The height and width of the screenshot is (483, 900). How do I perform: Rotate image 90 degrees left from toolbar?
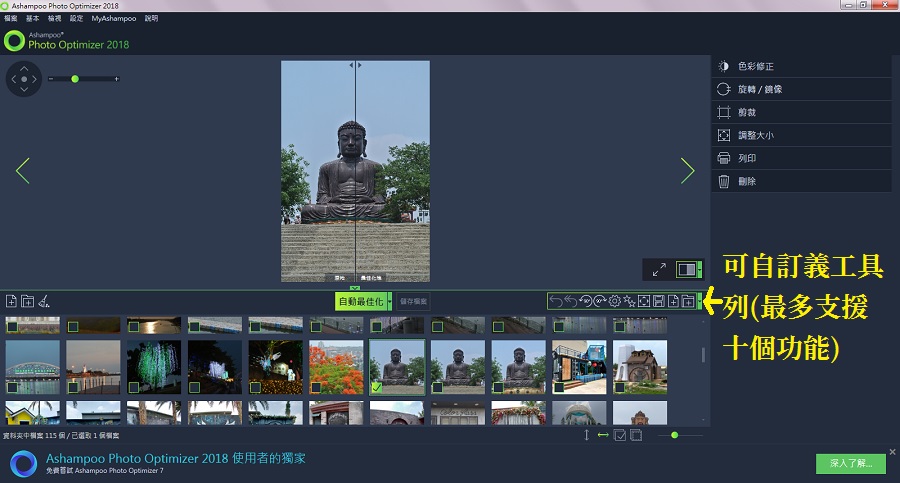tap(585, 301)
